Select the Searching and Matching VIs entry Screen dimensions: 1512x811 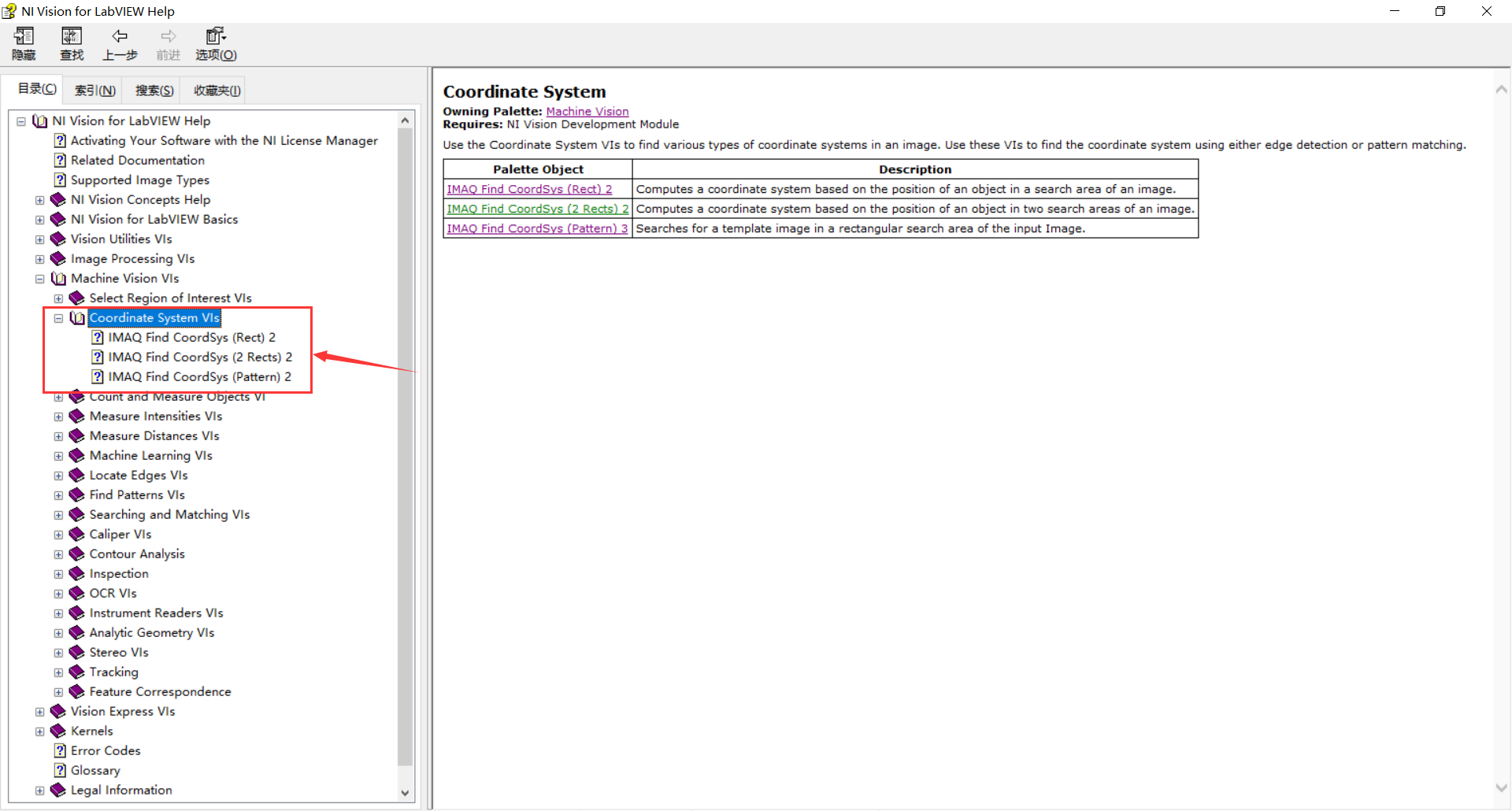[x=169, y=515]
